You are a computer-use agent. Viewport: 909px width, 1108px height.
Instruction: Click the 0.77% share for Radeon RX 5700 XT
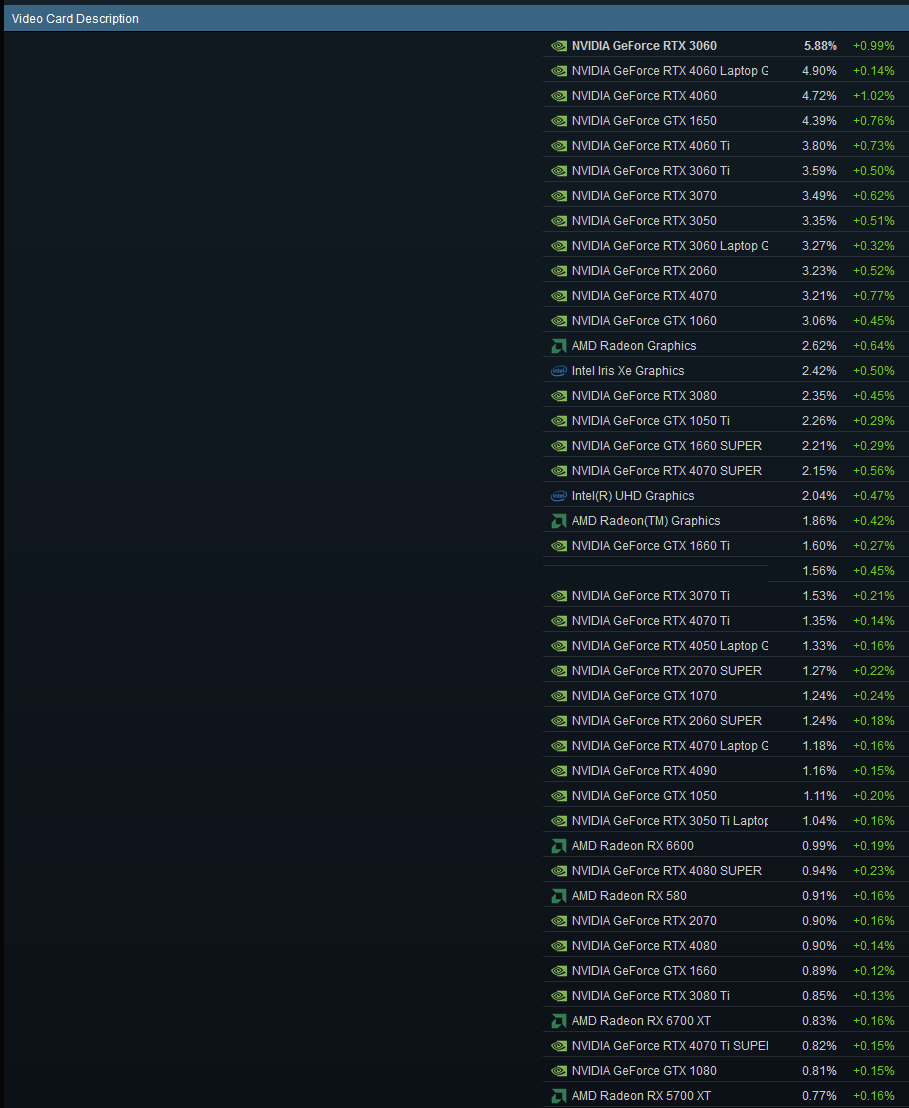coord(819,1096)
